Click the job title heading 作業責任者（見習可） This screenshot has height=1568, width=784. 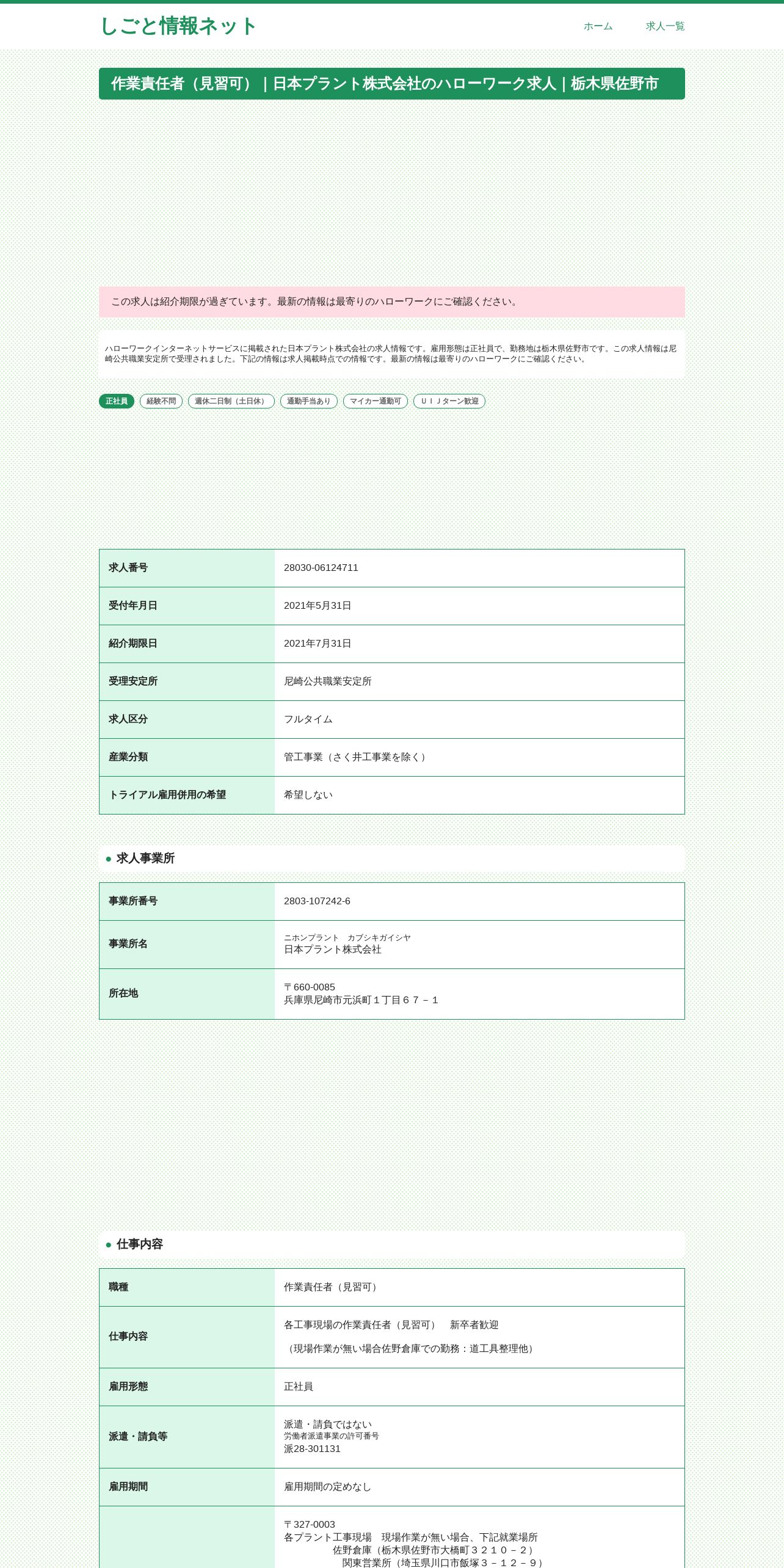tap(392, 84)
